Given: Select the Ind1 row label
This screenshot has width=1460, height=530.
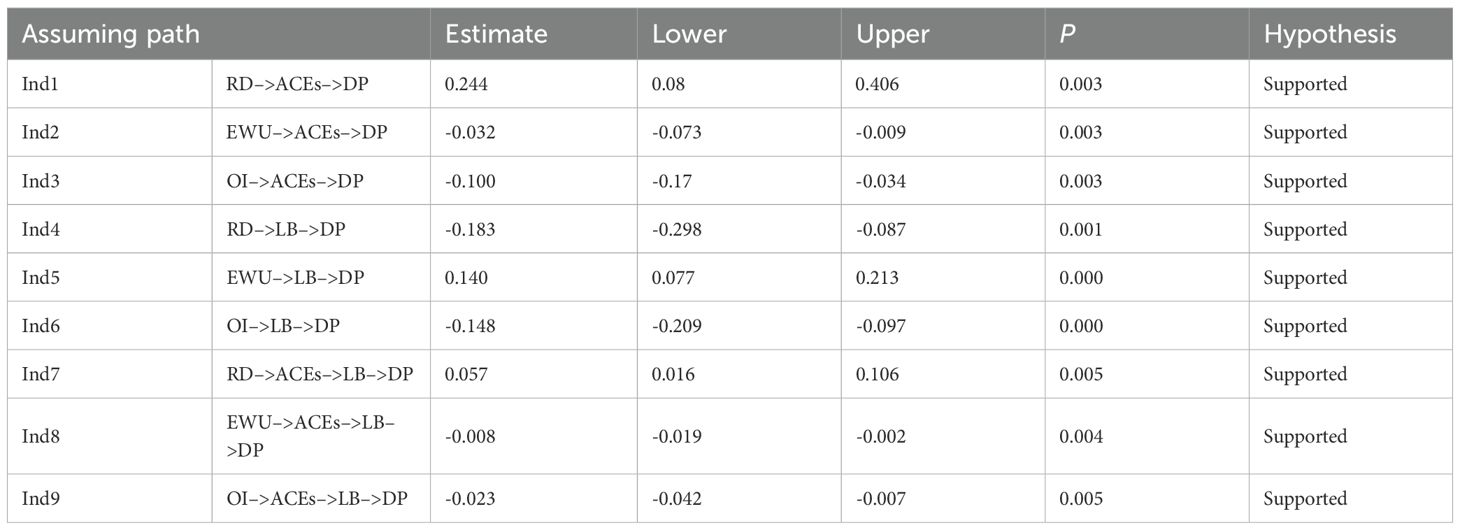Looking at the screenshot, I should tap(39, 85).
